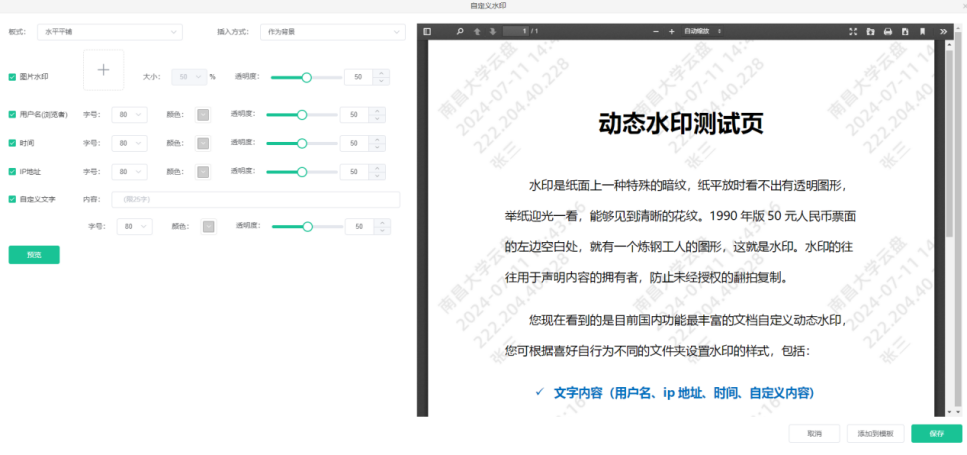Uncheck the 图片水印 checkbox
This screenshot has height=455, width=967.
point(12,77)
